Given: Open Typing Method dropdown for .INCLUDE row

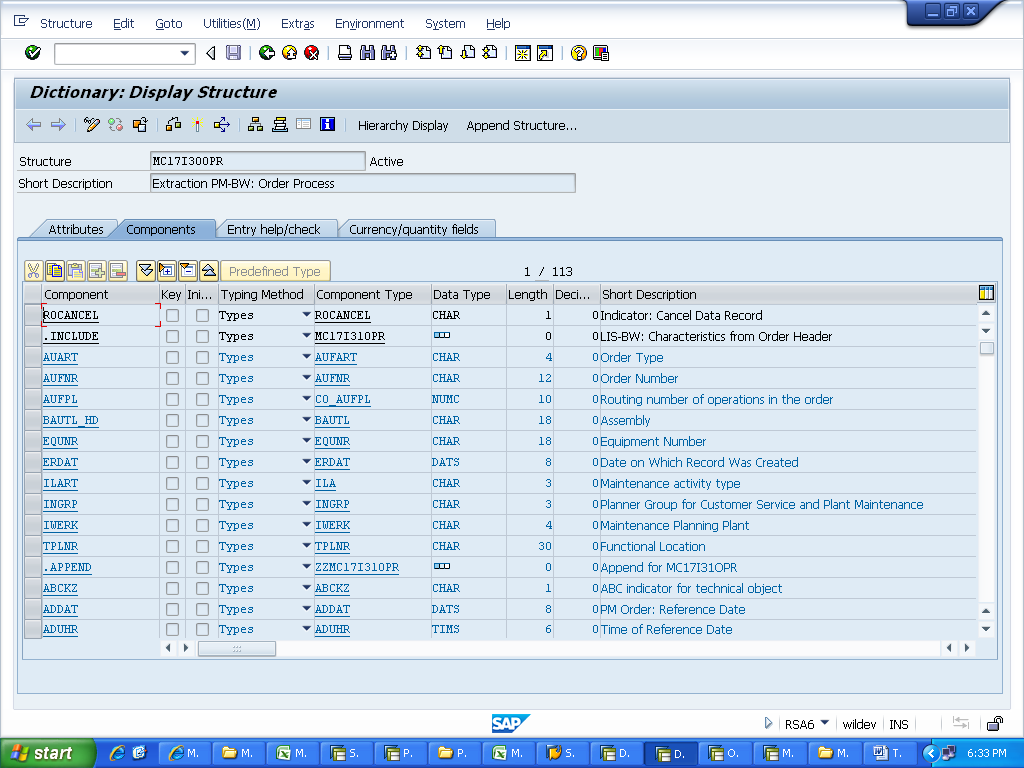Looking at the screenshot, I should (306, 336).
